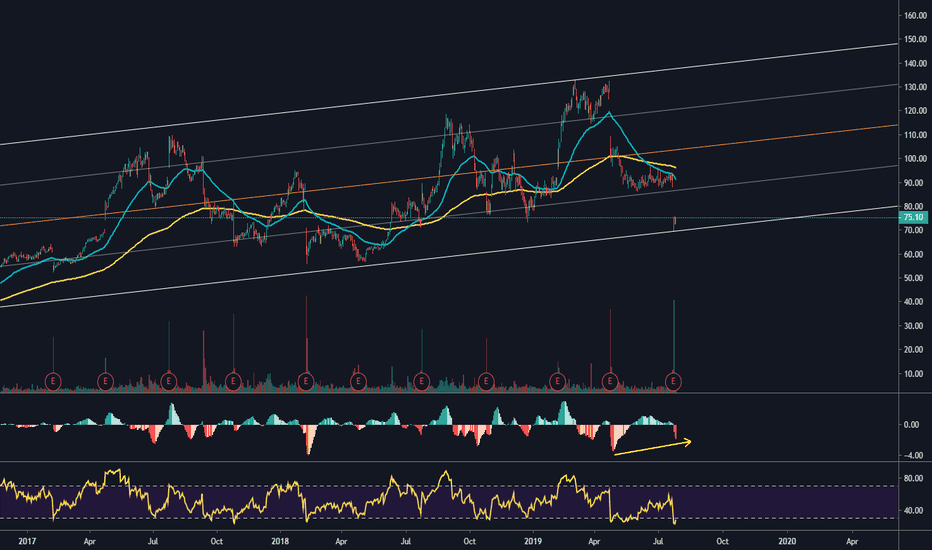The width and height of the screenshot is (932, 550).
Task: Click the 100.00 price axis label
Action: (x=915, y=159)
